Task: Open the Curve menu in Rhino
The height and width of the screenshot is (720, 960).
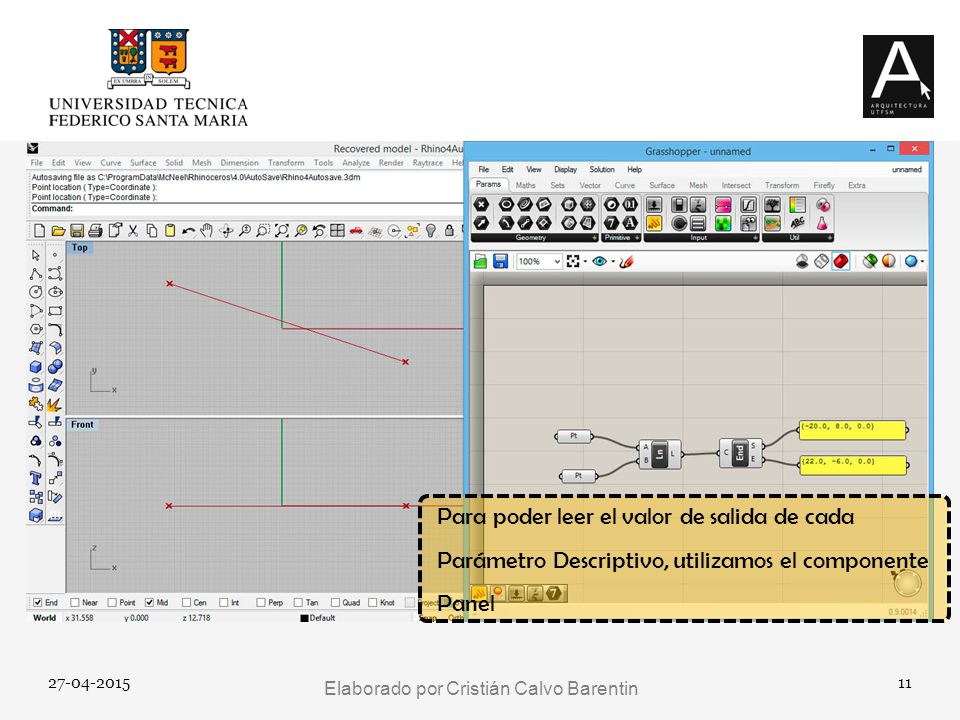Action: (111, 163)
